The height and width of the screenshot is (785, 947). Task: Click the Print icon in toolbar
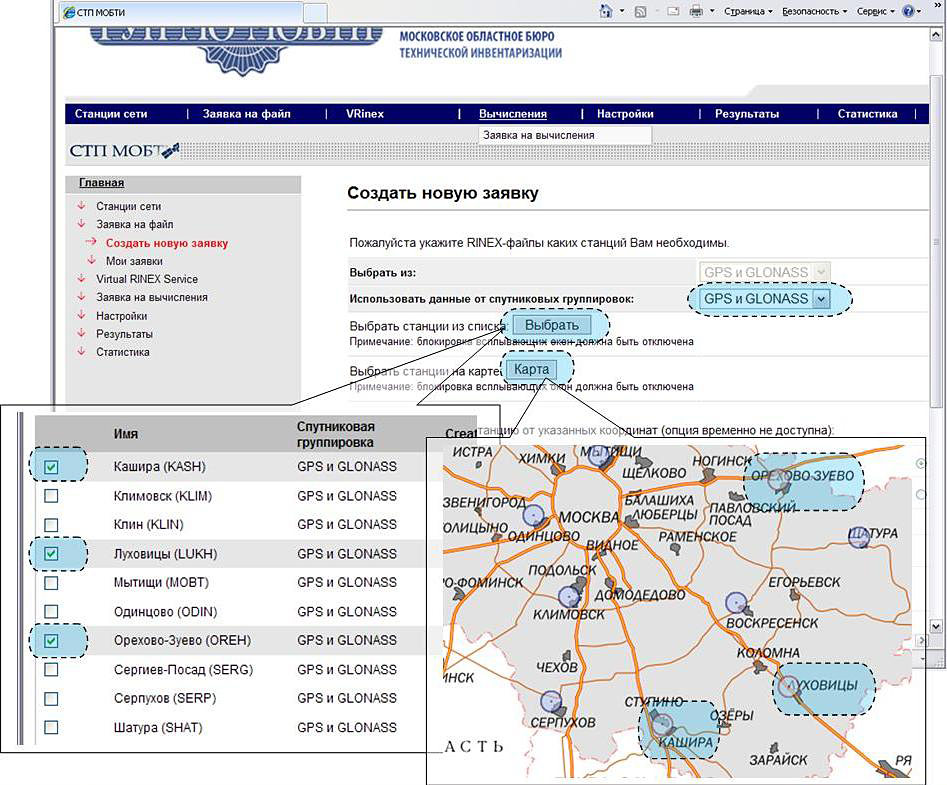coord(696,11)
